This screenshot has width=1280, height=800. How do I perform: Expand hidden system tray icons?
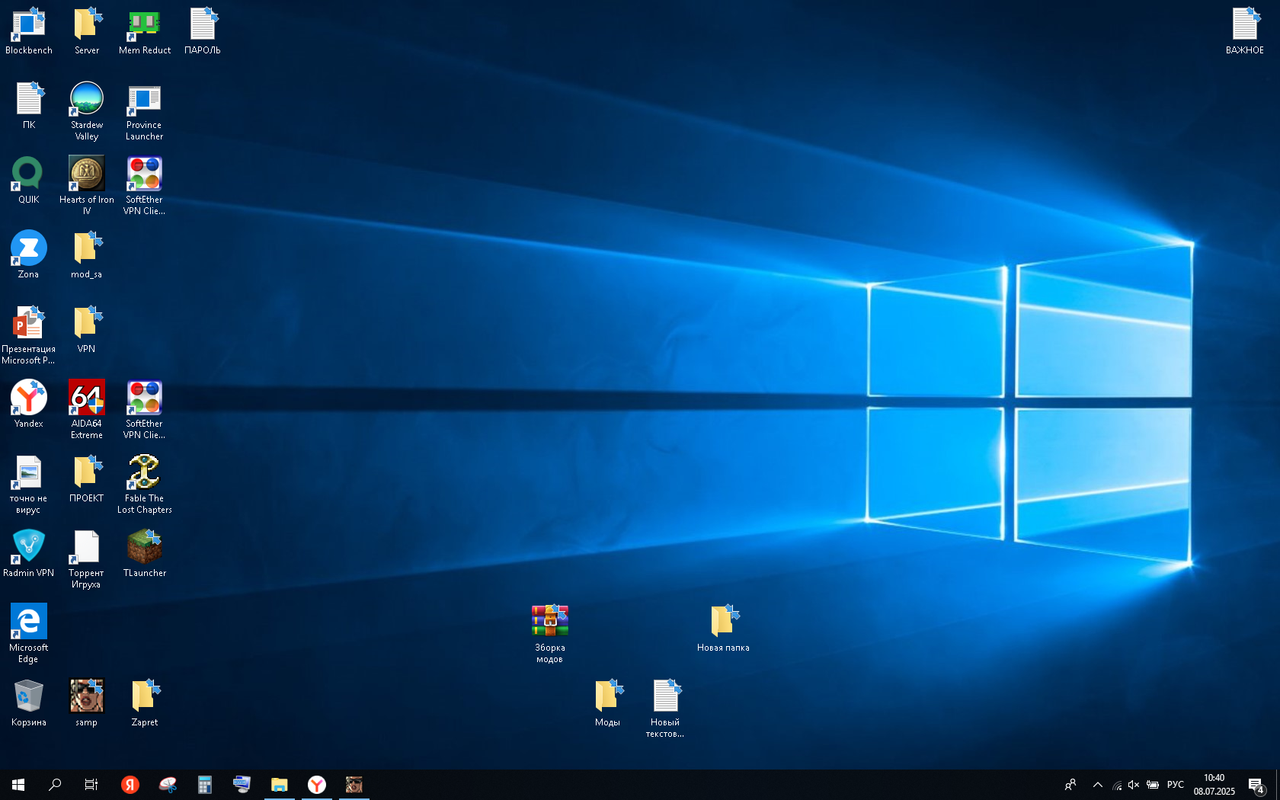1098,785
